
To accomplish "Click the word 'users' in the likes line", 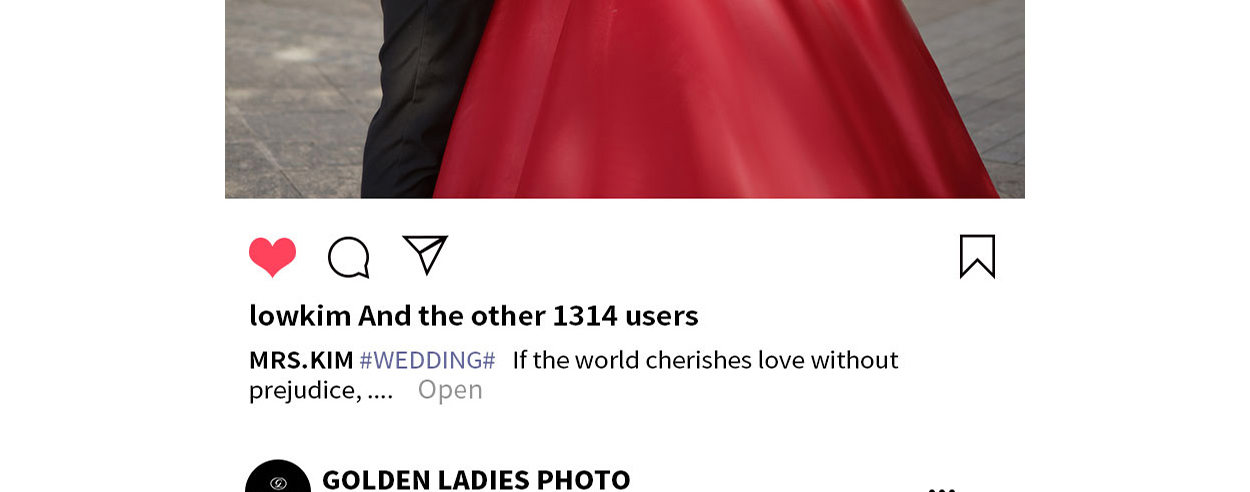I will (662, 316).
